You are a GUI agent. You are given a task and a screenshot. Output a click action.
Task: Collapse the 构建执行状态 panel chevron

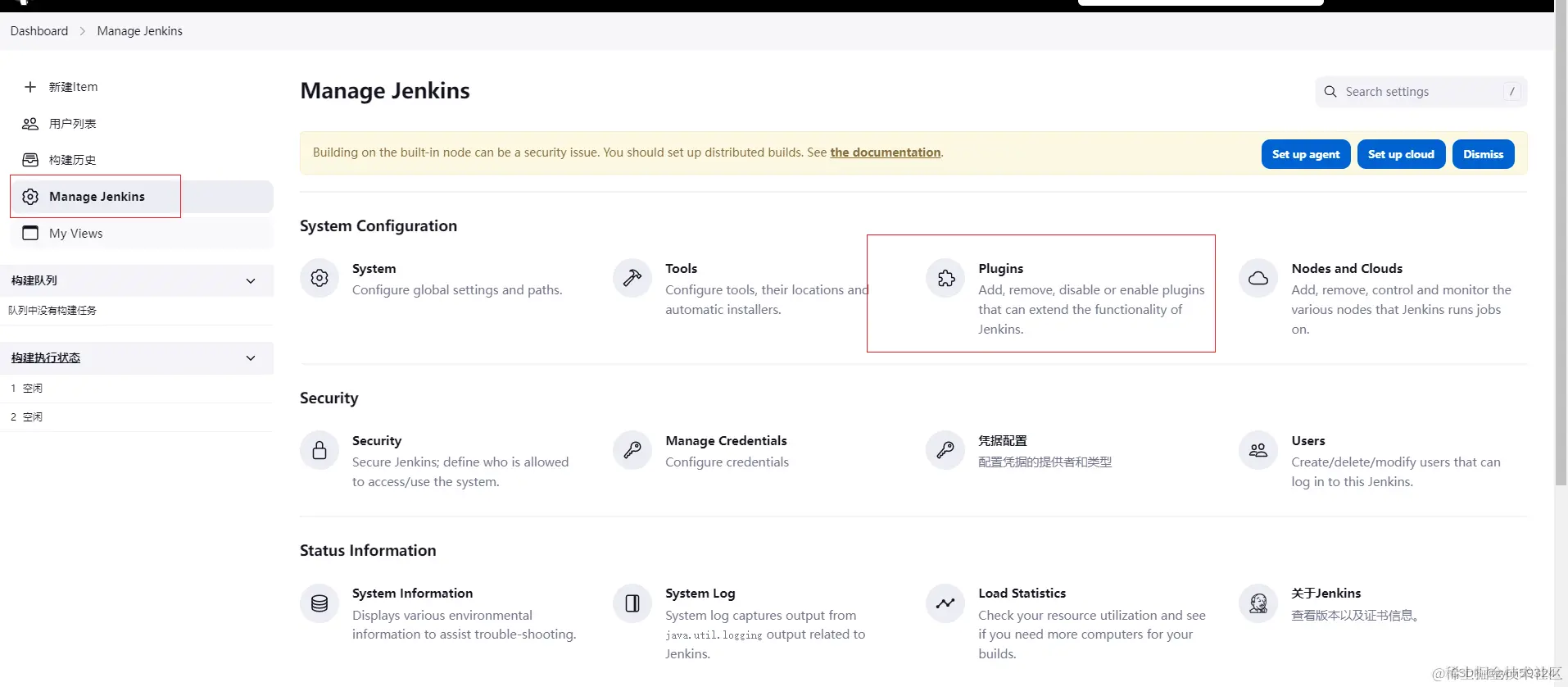(251, 358)
